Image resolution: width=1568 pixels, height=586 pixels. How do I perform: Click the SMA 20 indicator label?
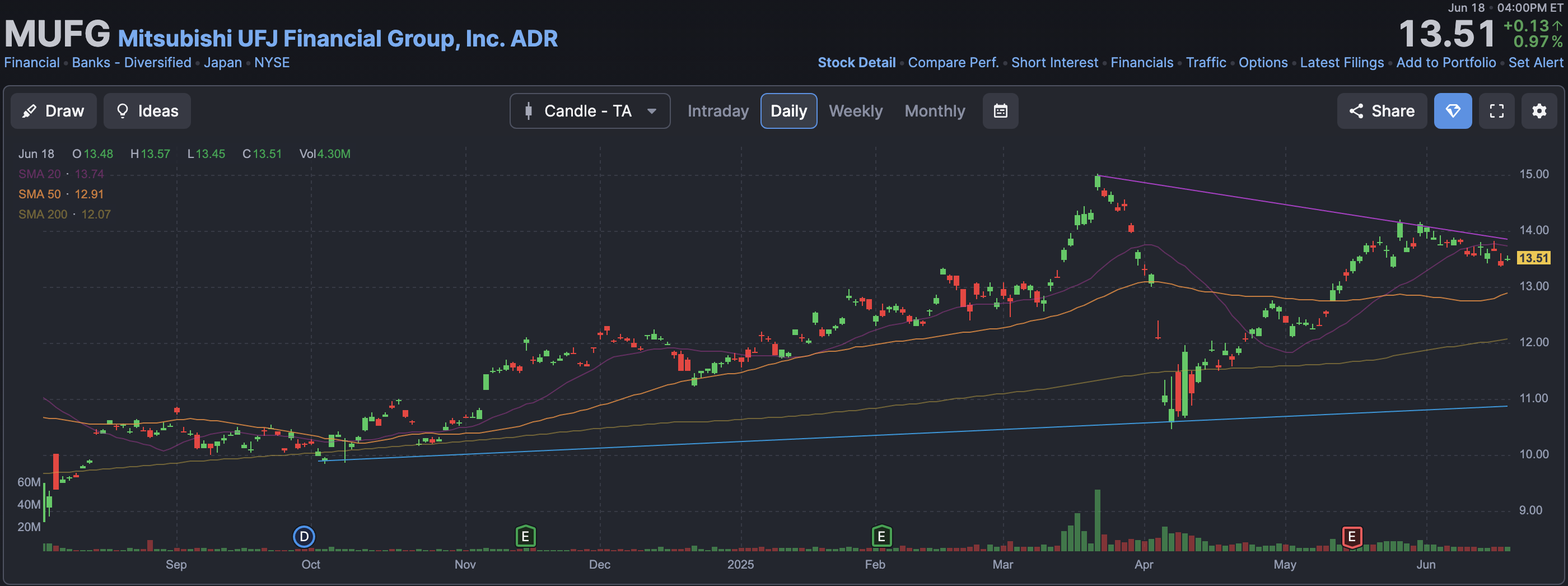pos(40,174)
